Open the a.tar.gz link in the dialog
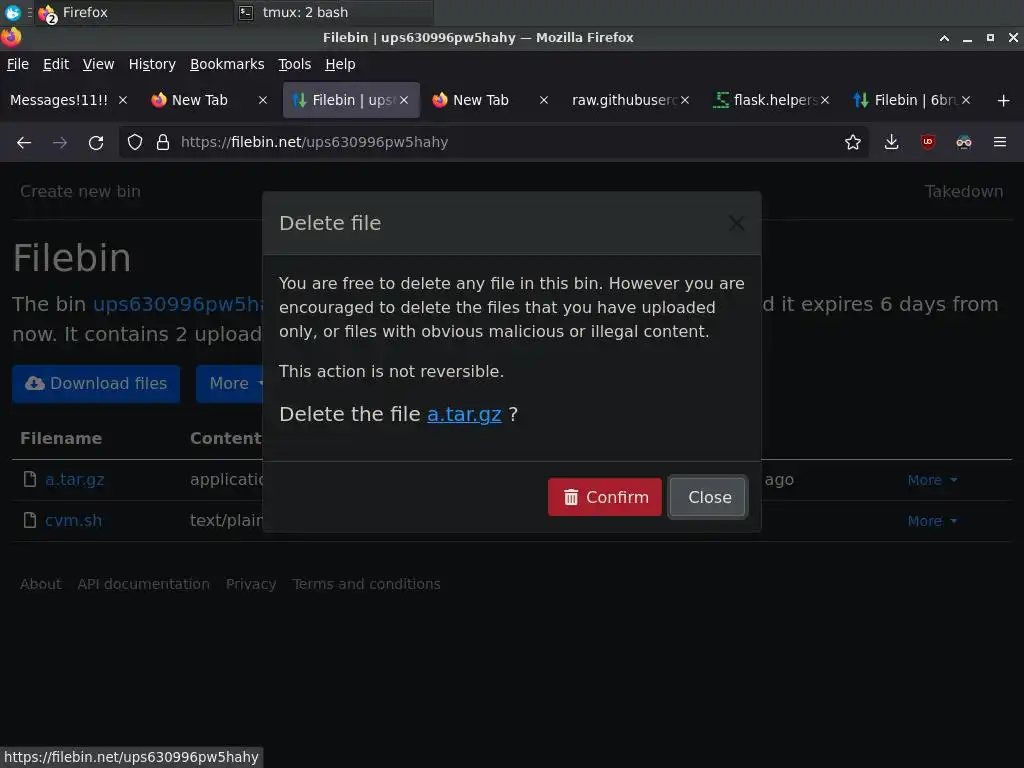1024x768 pixels. [464, 414]
